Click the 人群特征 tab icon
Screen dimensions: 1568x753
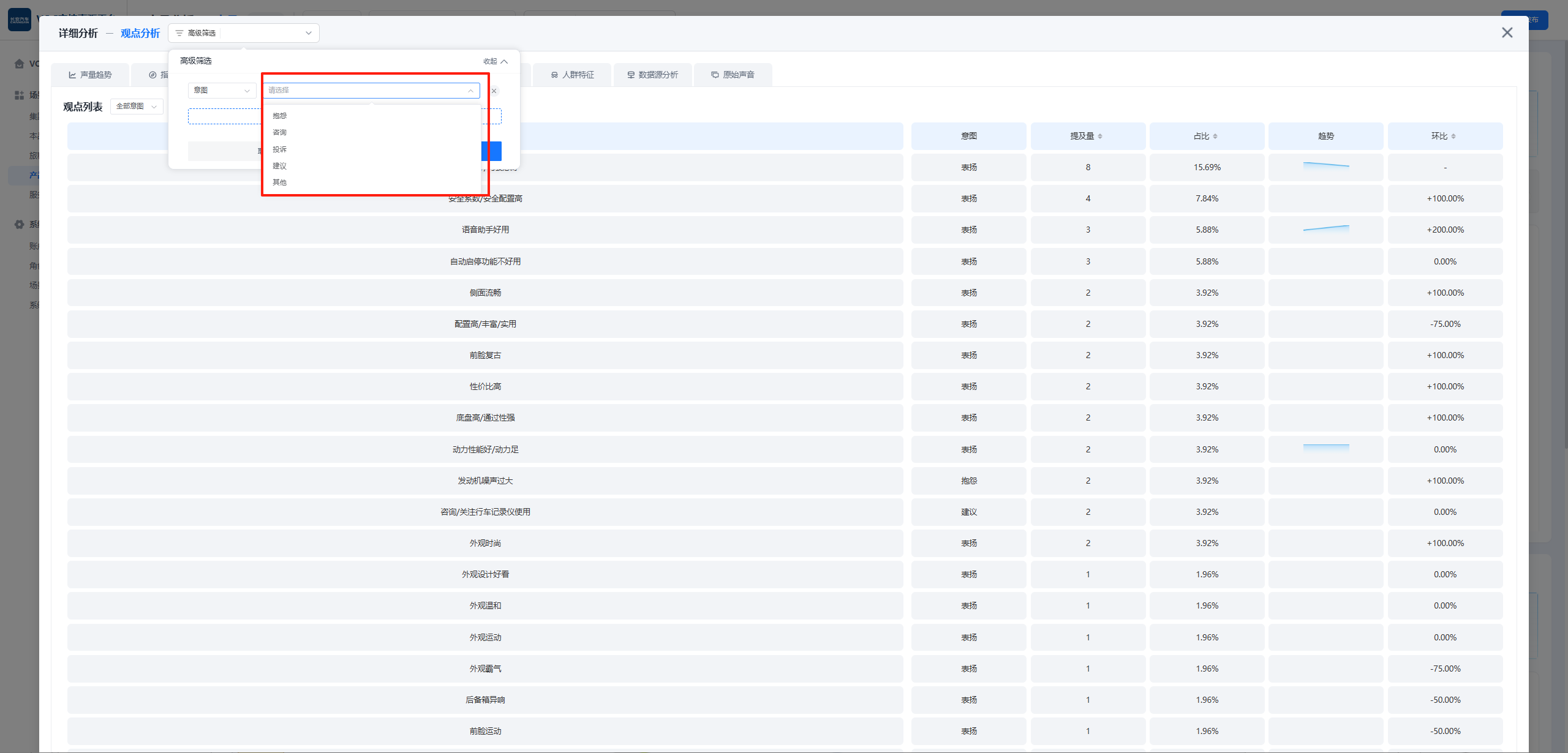554,75
